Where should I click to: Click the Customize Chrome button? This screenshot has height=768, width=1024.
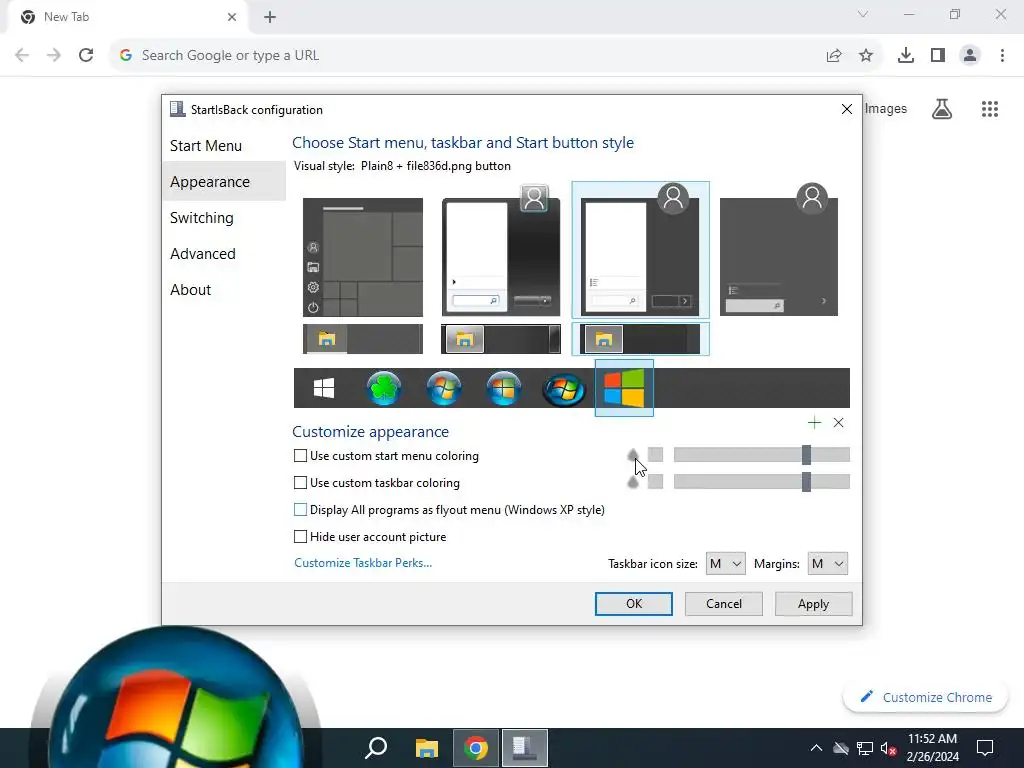point(926,697)
